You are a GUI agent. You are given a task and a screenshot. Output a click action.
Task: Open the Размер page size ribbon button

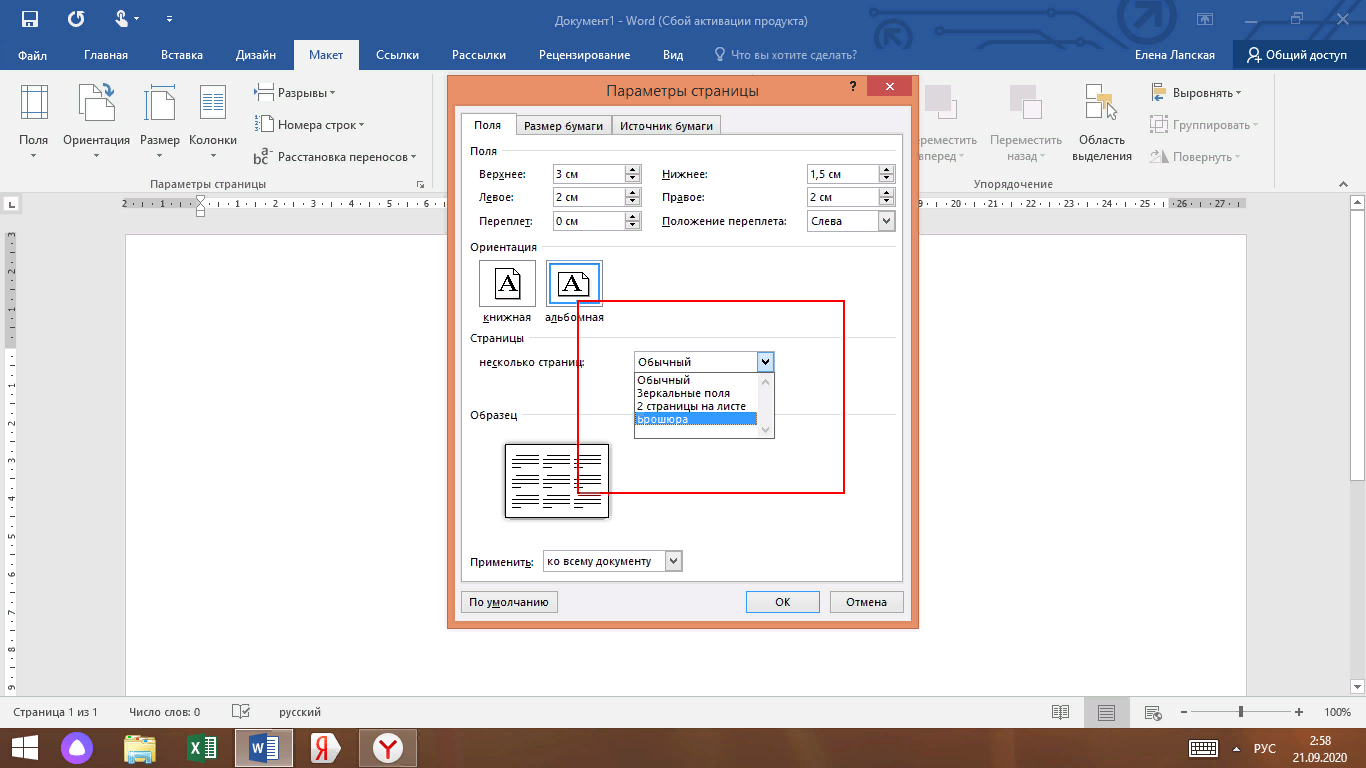click(159, 120)
